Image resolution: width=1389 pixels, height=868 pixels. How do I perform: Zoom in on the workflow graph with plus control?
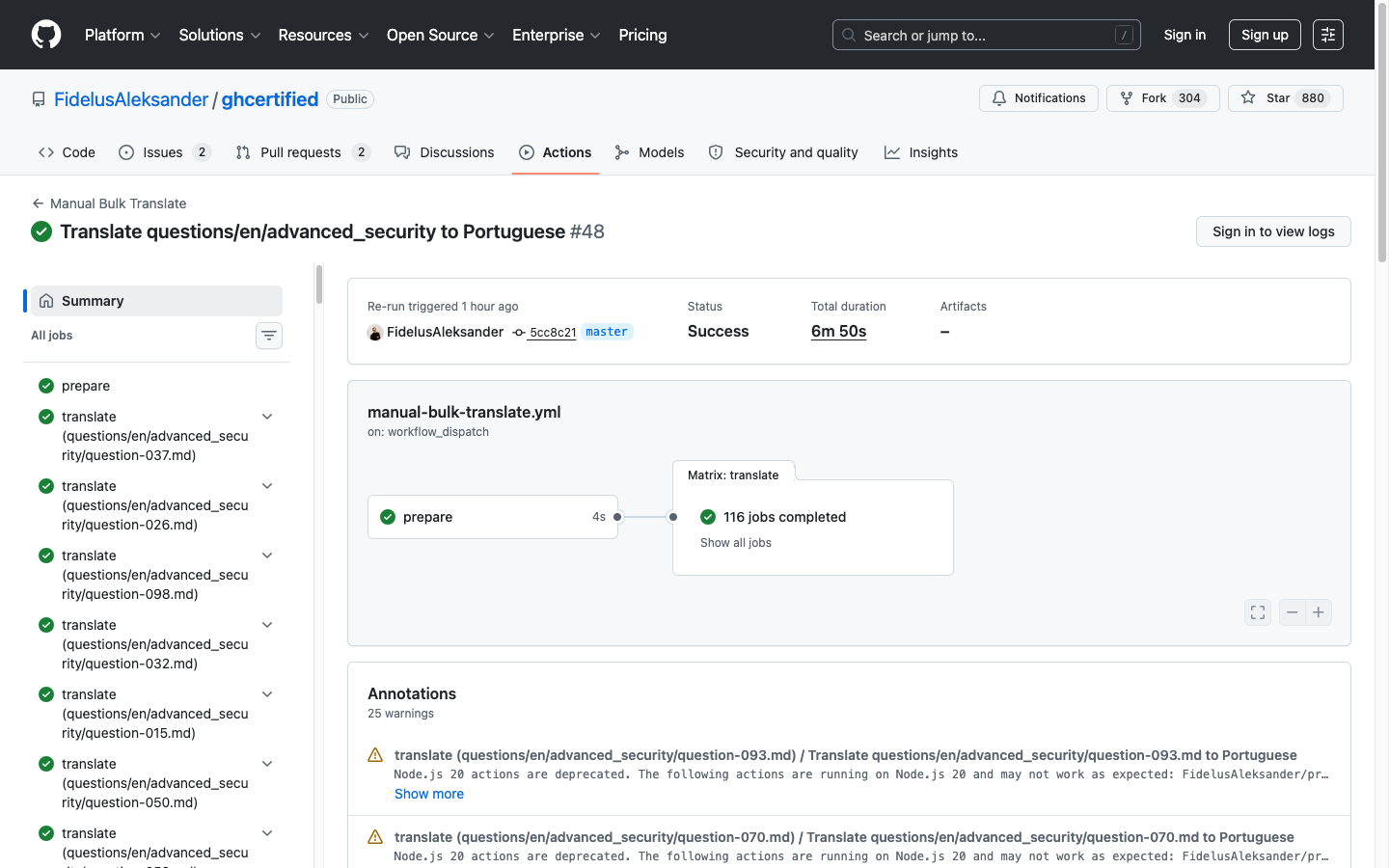[1319, 611]
